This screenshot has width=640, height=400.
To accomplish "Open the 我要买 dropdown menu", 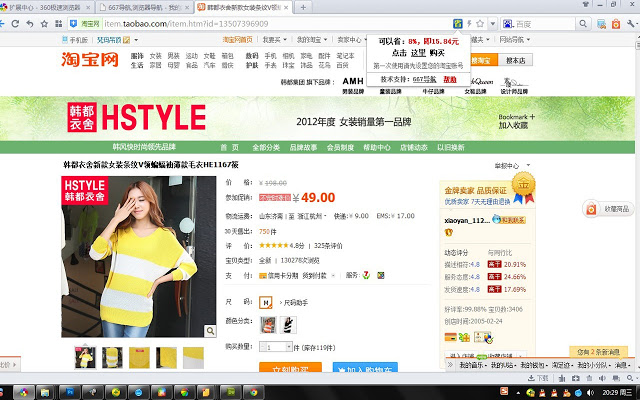I will click(274, 40).
